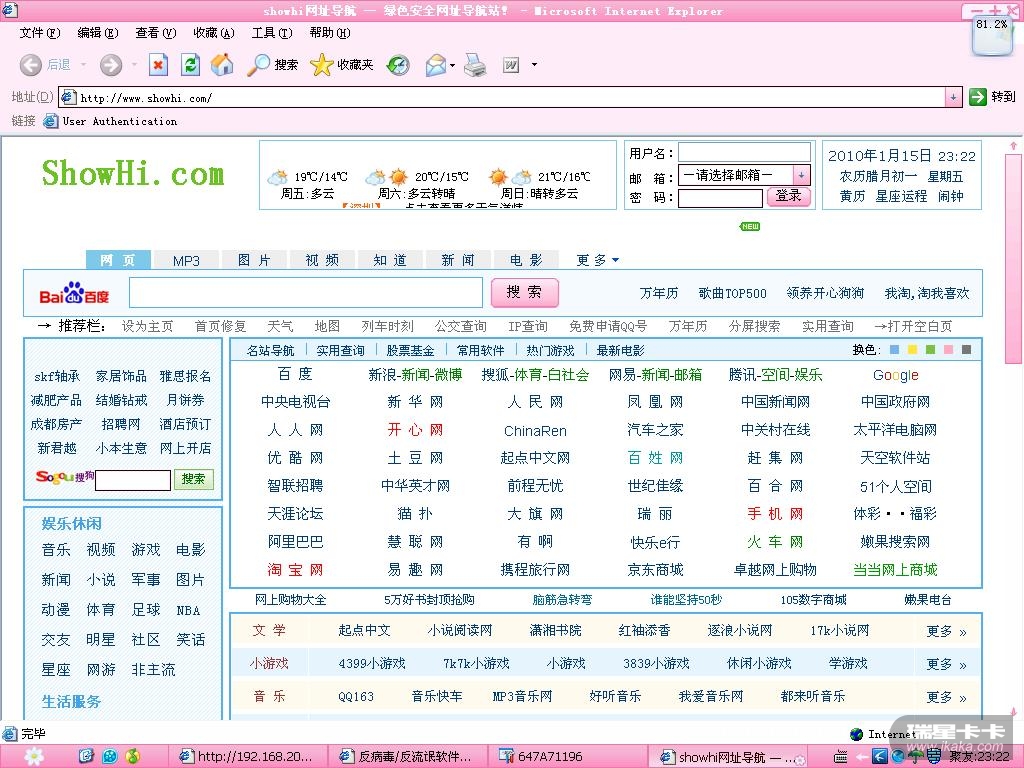Click the Baidu search input field

click(x=306, y=292)
